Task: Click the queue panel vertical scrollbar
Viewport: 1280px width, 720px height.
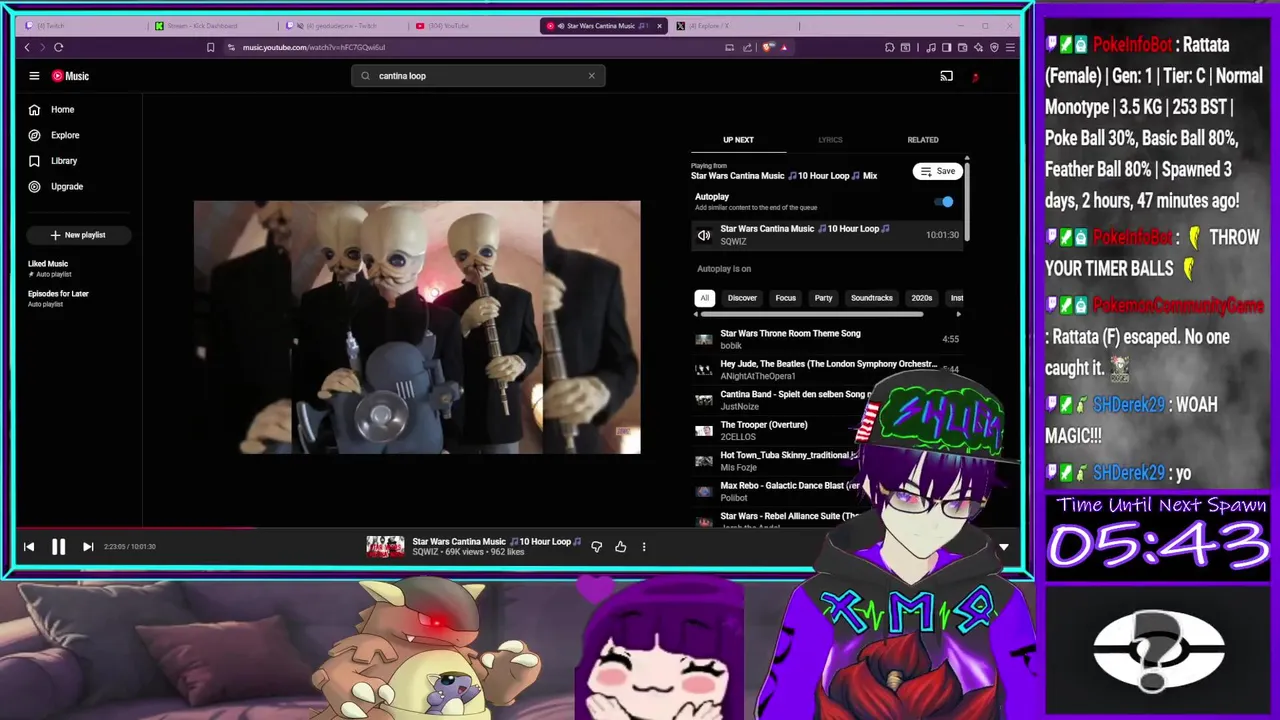Action: [x=967, y=200]
